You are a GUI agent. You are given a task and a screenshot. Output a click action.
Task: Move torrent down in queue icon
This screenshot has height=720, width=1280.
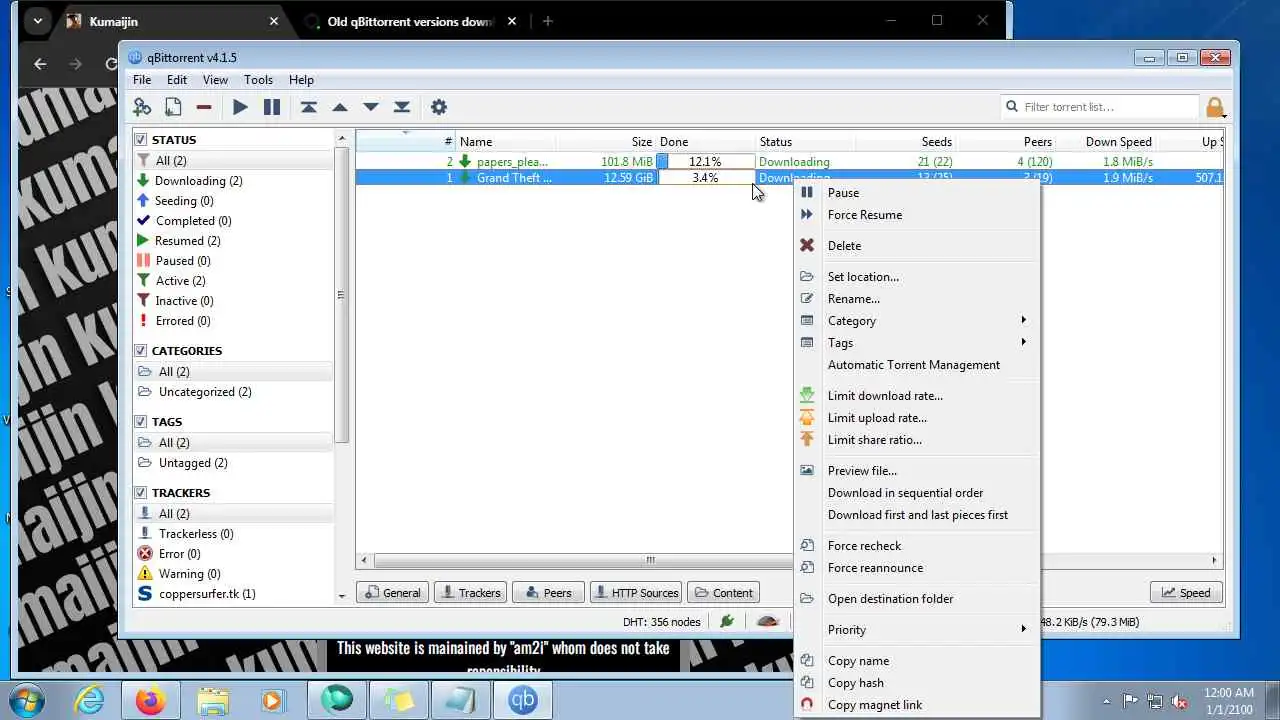[371, 107]
